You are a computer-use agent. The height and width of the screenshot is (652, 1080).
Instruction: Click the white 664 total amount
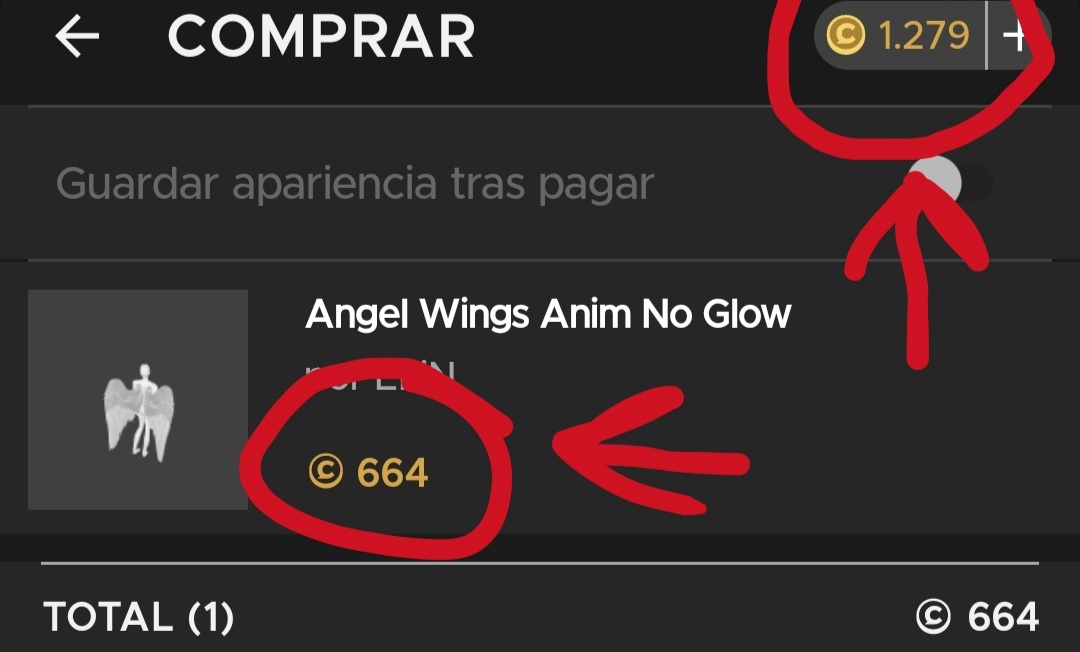click(x=1003, y=616)
